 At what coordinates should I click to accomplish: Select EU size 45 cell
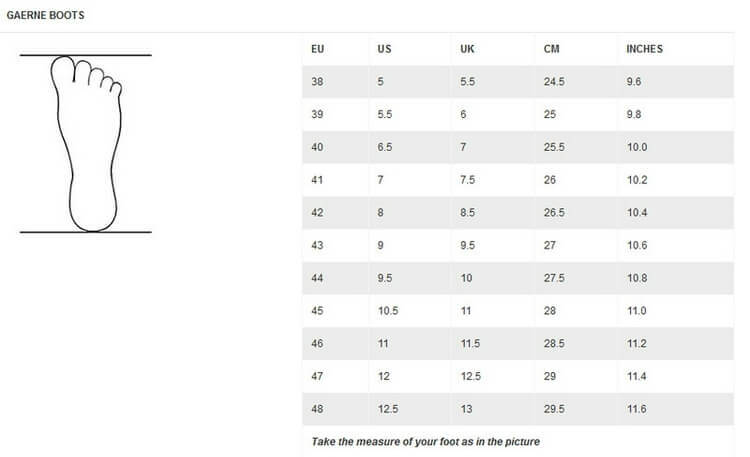317,311
